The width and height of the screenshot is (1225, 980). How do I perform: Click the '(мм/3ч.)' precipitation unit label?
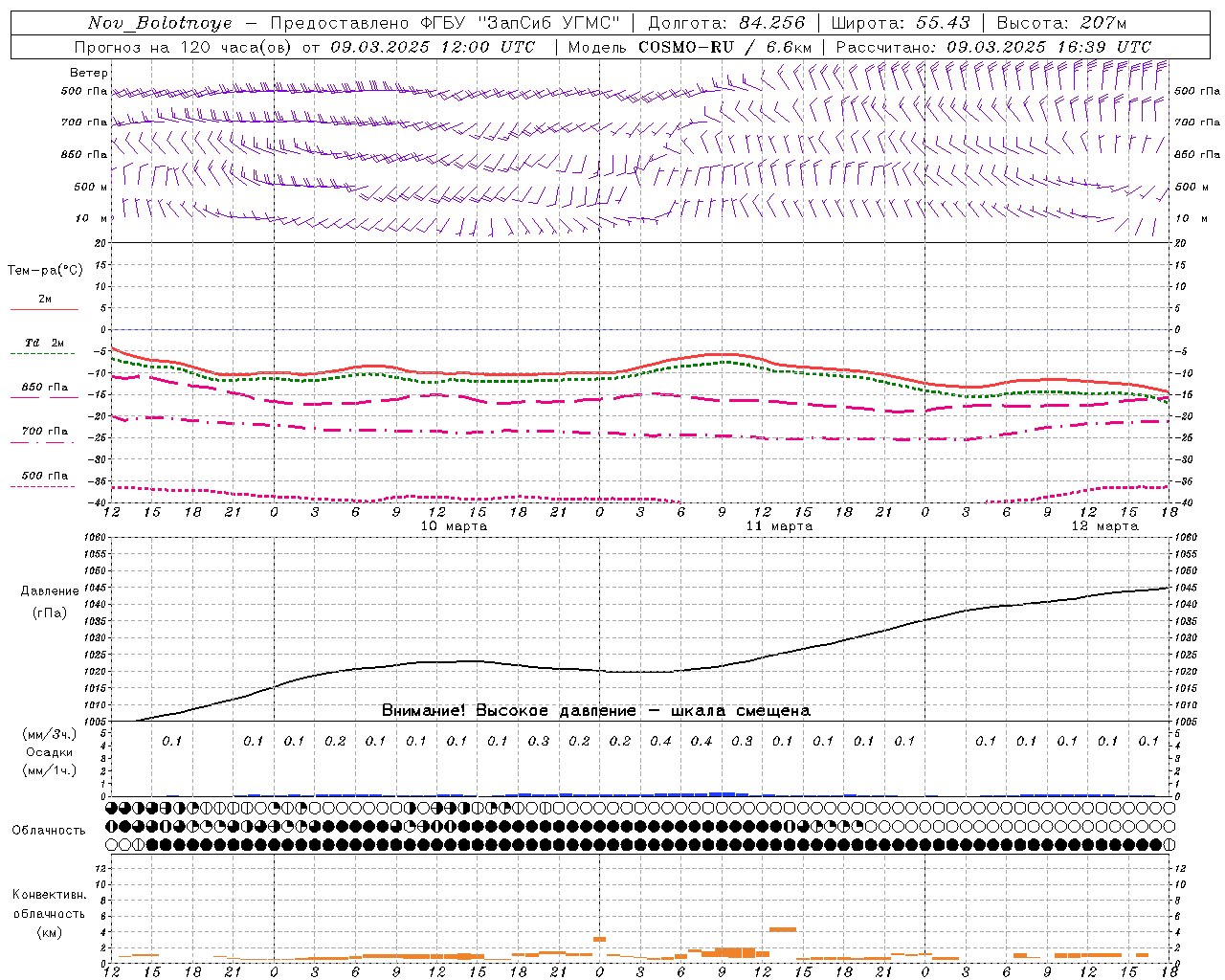50,734
